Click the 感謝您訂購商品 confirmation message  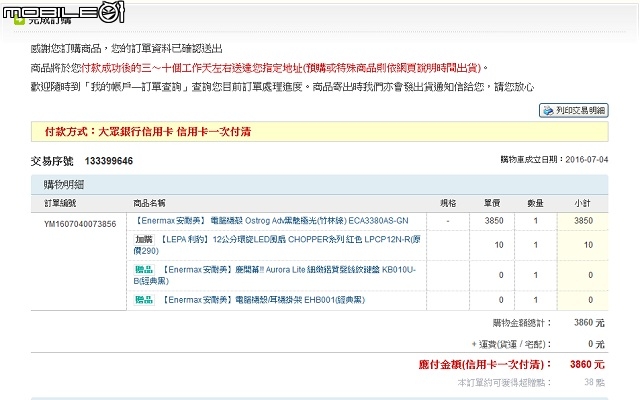pos(127,49)
